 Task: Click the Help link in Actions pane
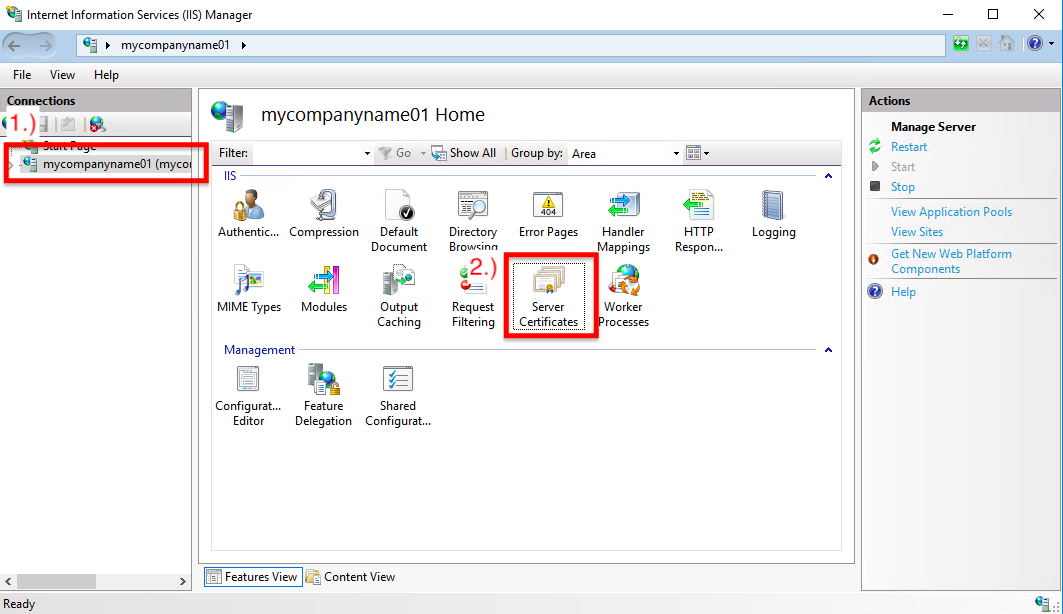pos(903,291)
